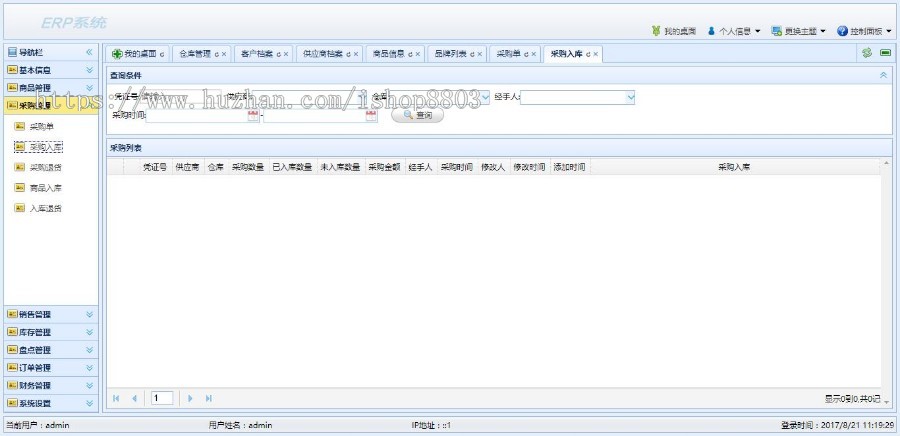Open the 经手人 combo box dropdown arrow
Screen dimensions: 900x436
[x=630, y=98]
